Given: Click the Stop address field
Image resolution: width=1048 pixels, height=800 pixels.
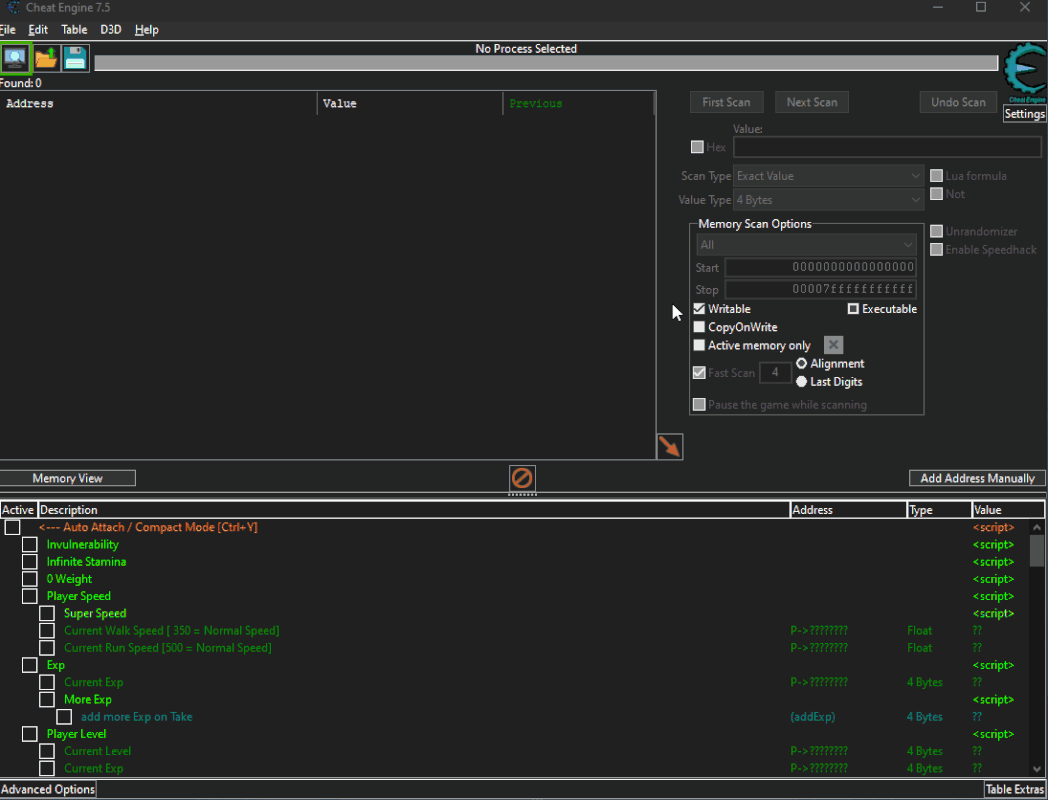Looking at the screenshot, I should tap(821, 289).
